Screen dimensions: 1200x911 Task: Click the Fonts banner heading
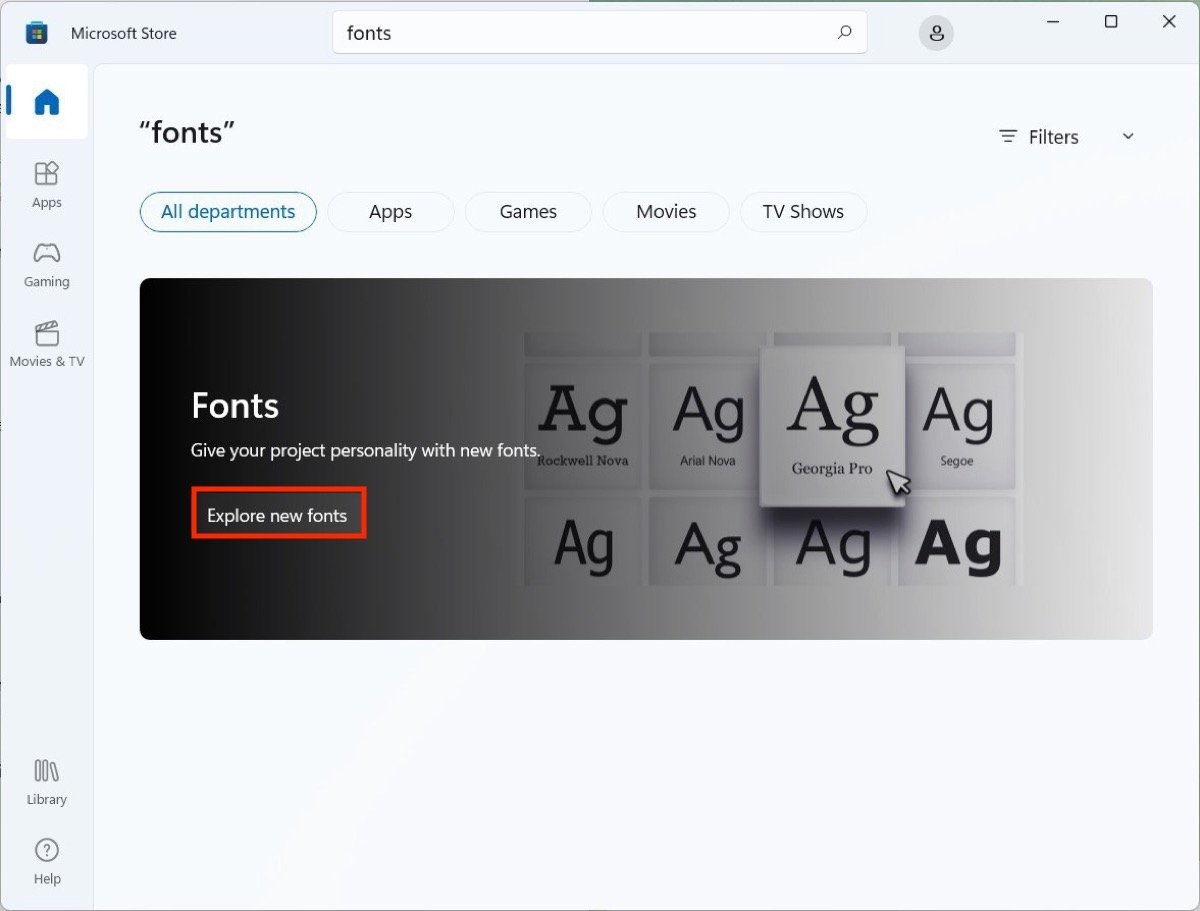235,406
